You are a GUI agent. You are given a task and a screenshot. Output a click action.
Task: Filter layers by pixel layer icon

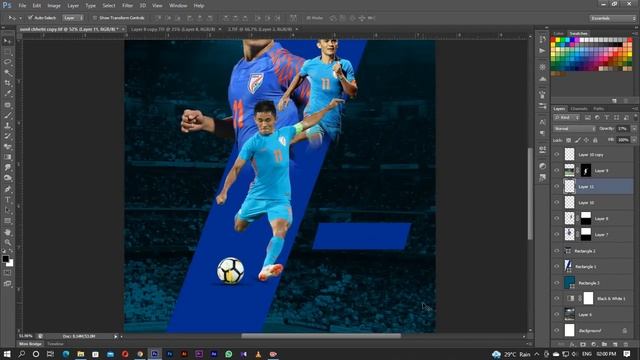coord(588,118)
